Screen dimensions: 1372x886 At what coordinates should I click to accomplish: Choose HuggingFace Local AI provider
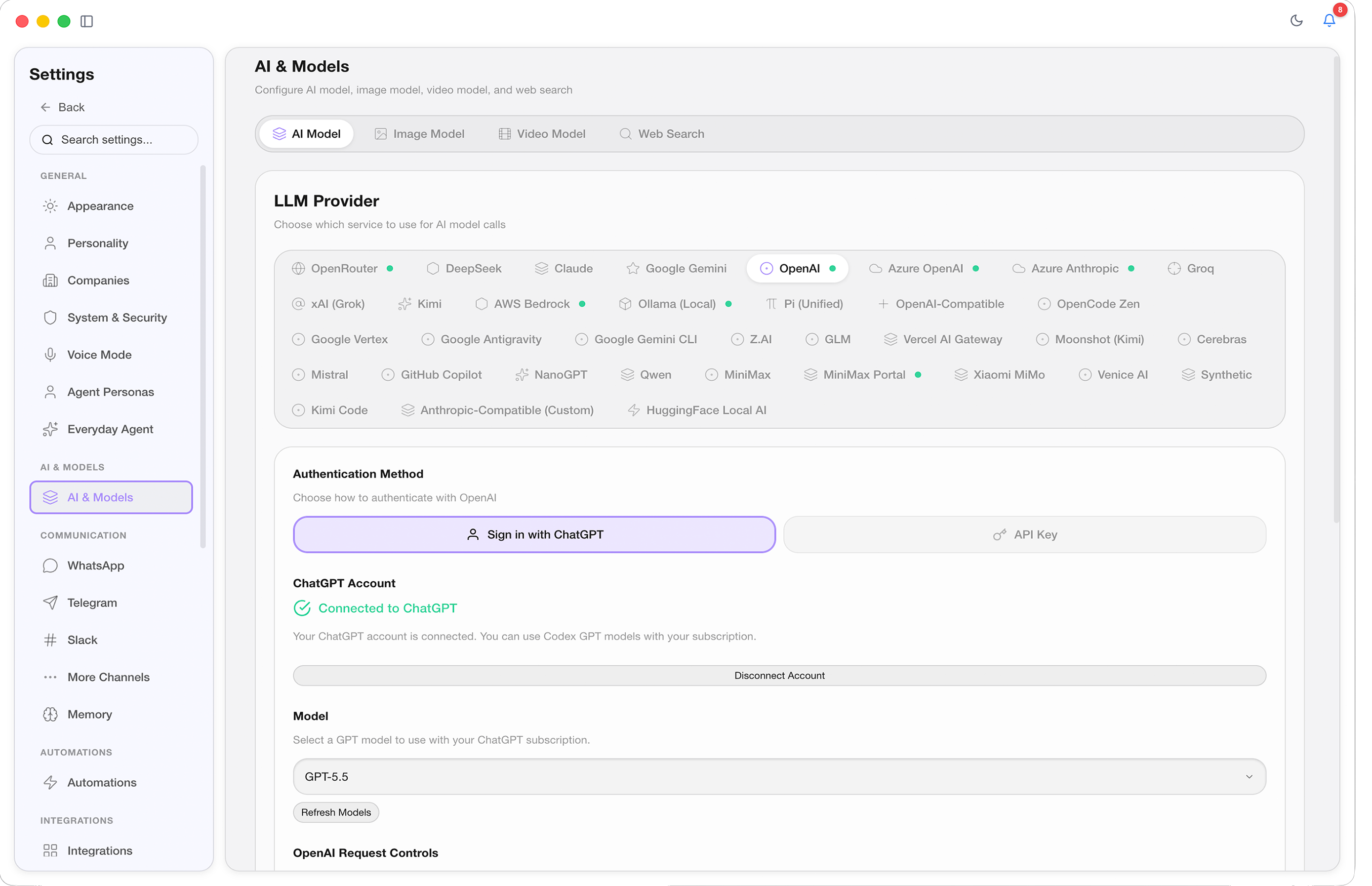pos(697,410)
